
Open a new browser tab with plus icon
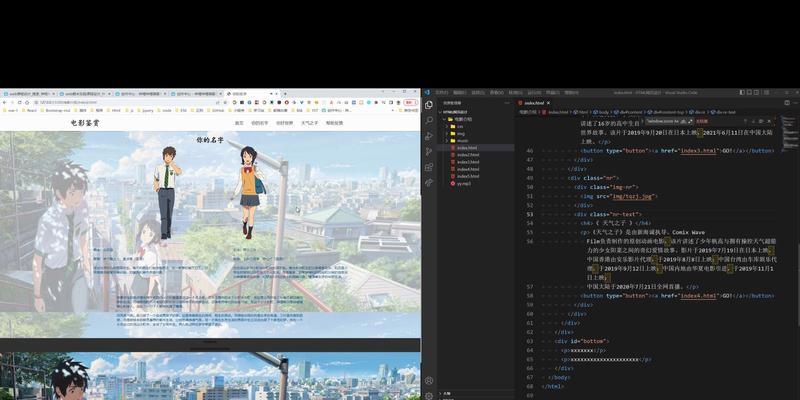285,94
